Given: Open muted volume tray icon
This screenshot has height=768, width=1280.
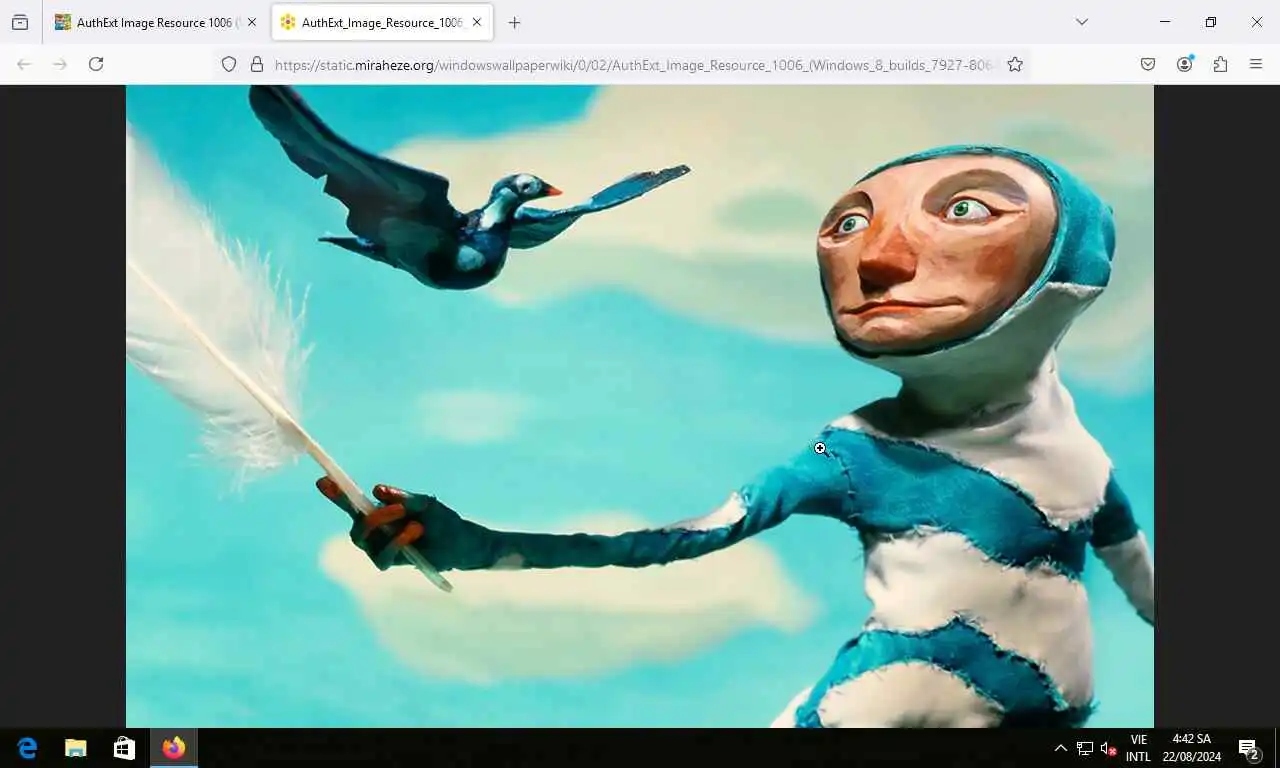Looking at the screenshot, I should pos(1108,748).
